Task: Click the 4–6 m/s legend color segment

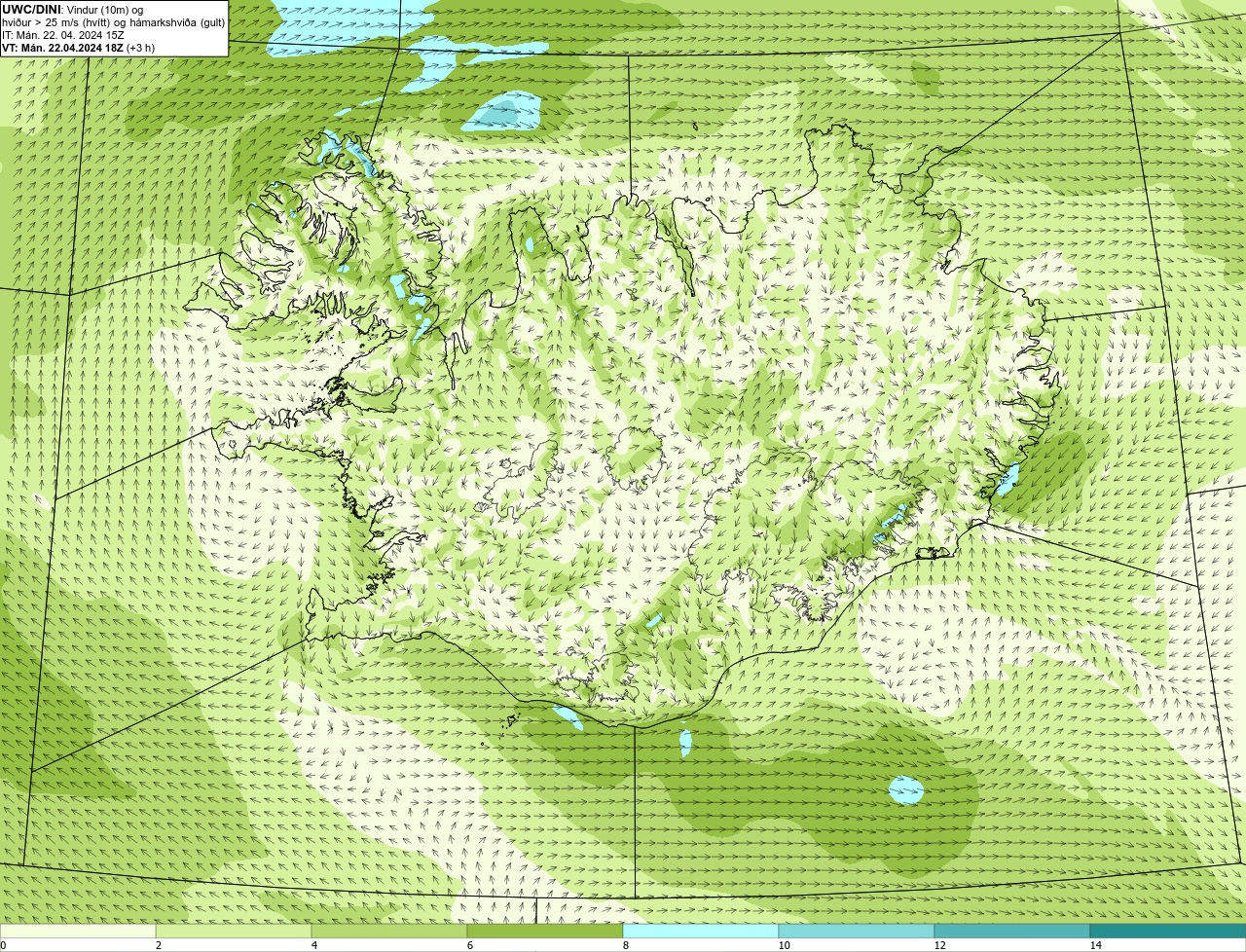Action: tap(389, 931)
